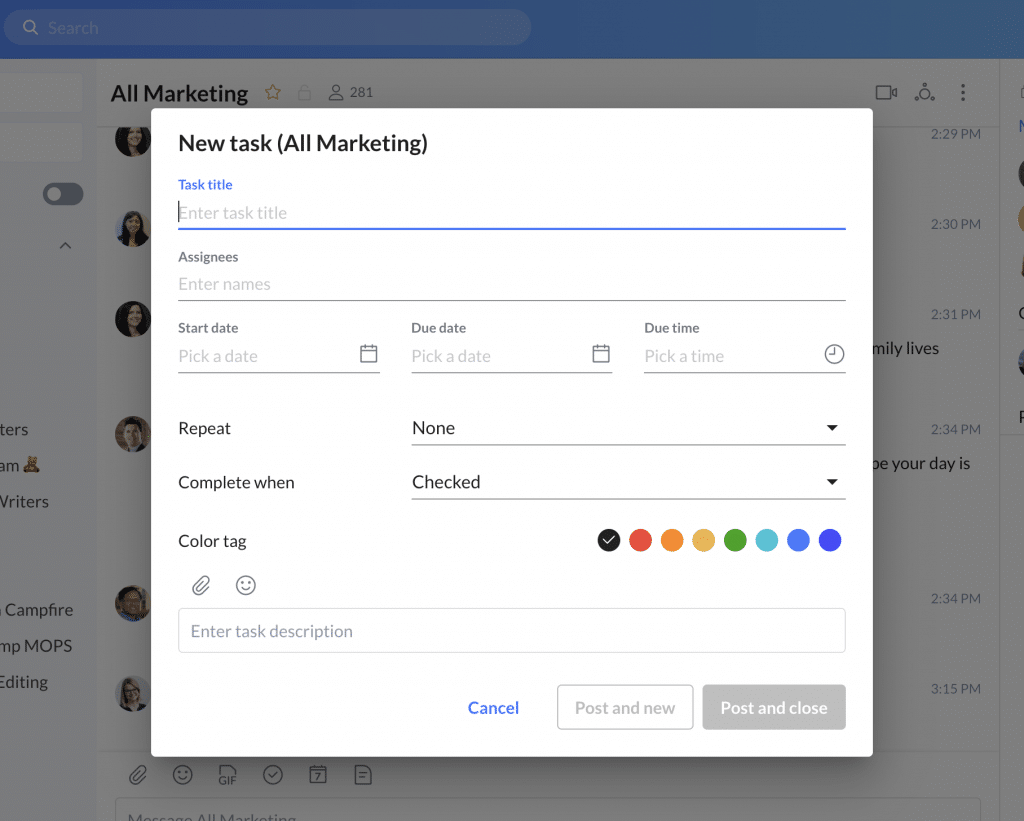Start a video call from the header
This screenshot has height=821, width=1024.
[886, 93]
